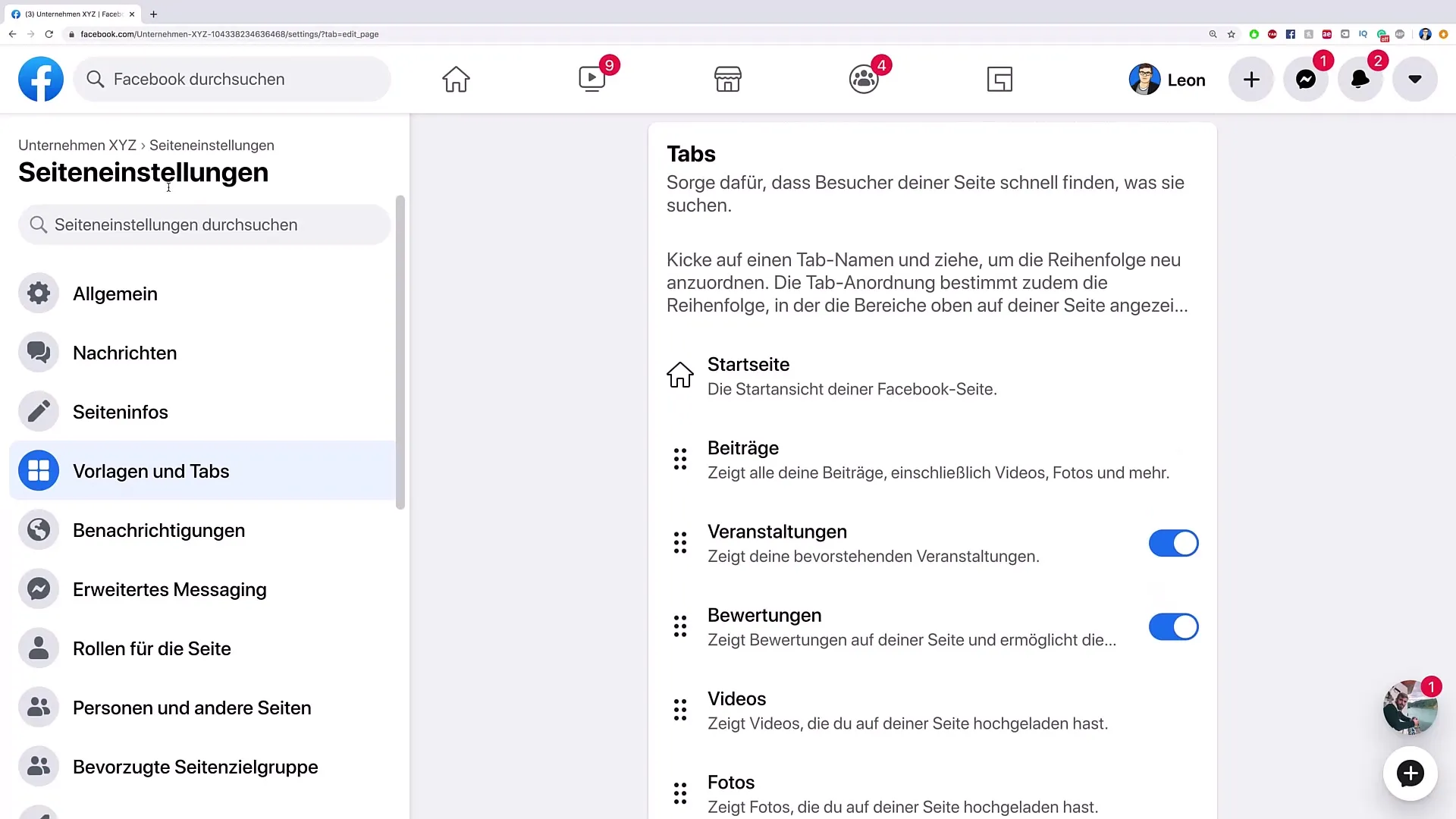Open a new browser tab
The width and height of the screenshot is (1456, 819).
[153, 14]
